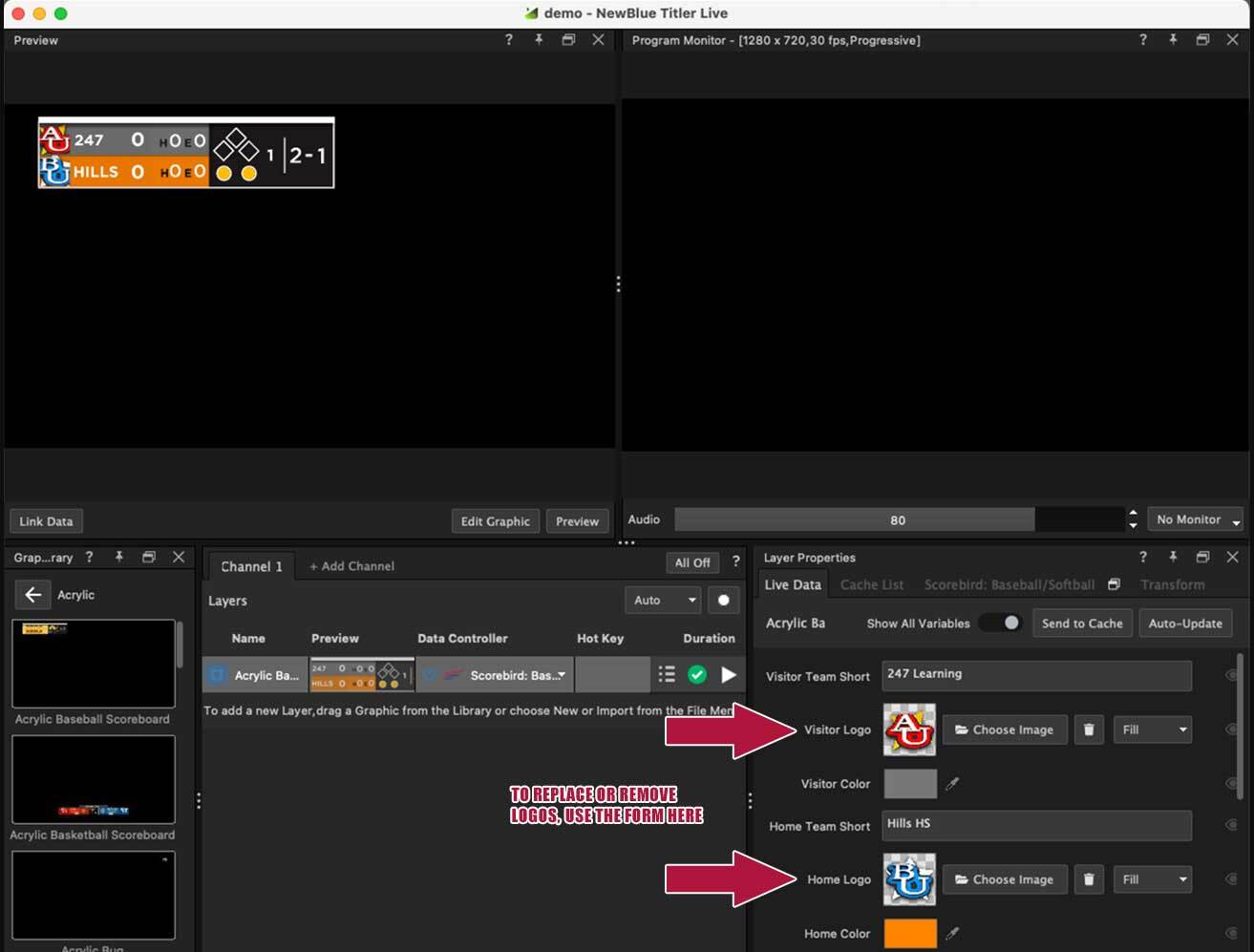Click the pop-out icon beside Scorebird tab

[x=1114, y=584]
